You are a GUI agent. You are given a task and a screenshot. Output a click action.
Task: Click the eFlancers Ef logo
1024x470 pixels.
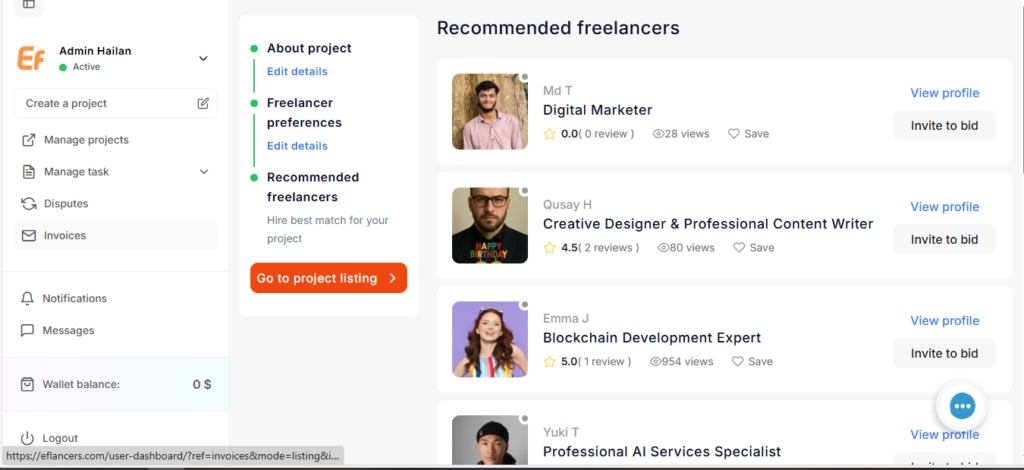pyautogui.click(x=31, y=58)
